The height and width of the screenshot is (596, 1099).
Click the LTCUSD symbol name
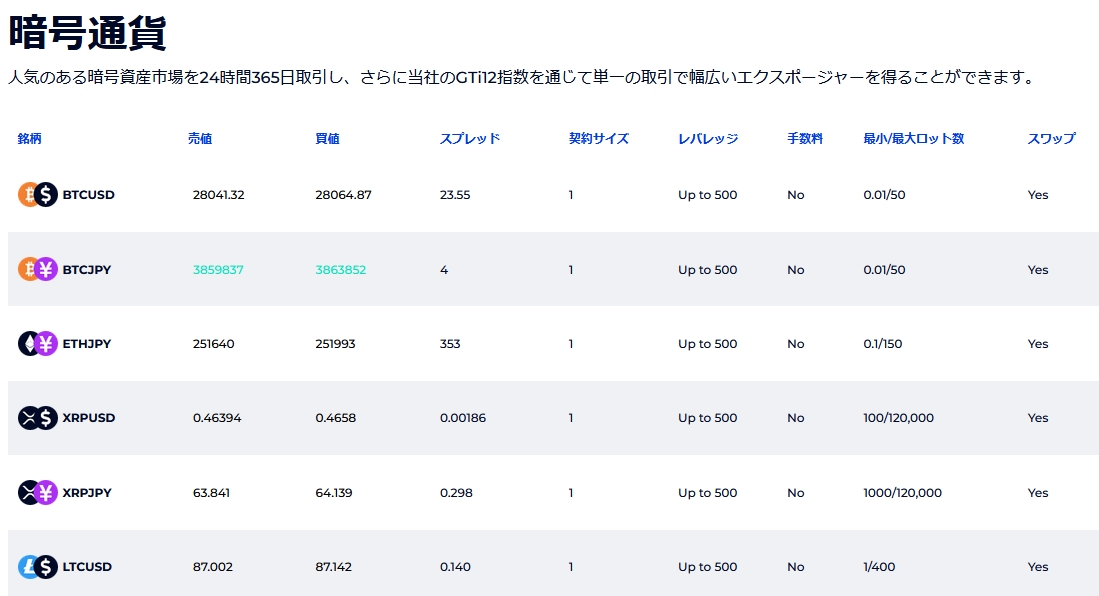[87, 567]
